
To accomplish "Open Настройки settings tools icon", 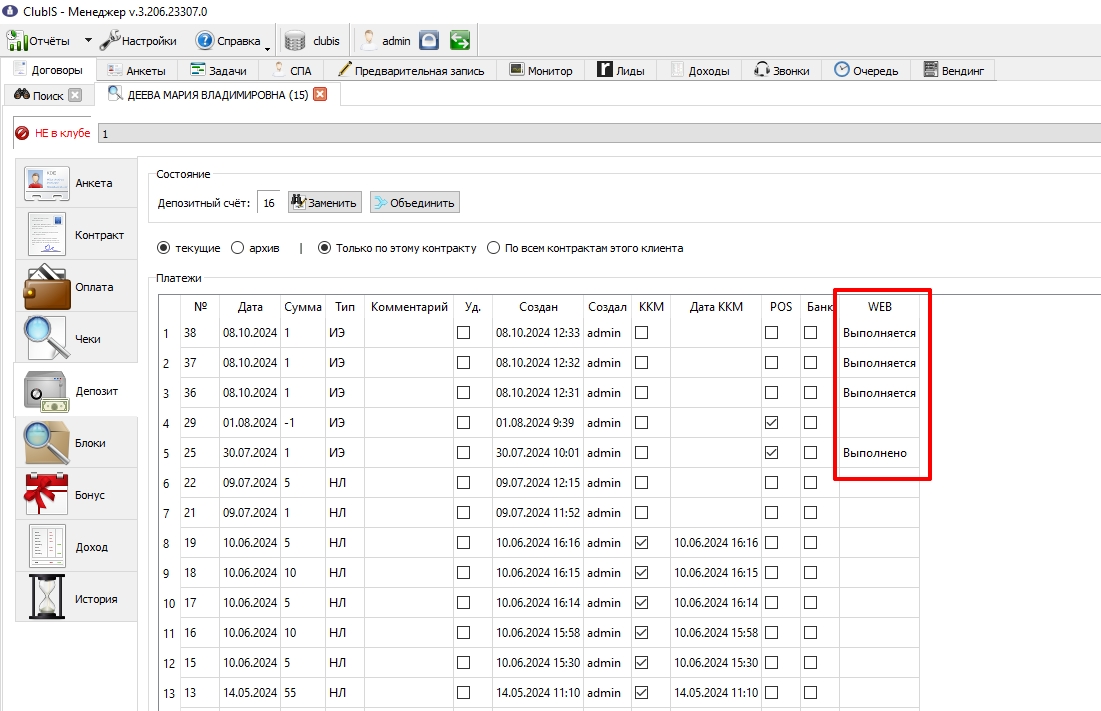I will 110,41.
